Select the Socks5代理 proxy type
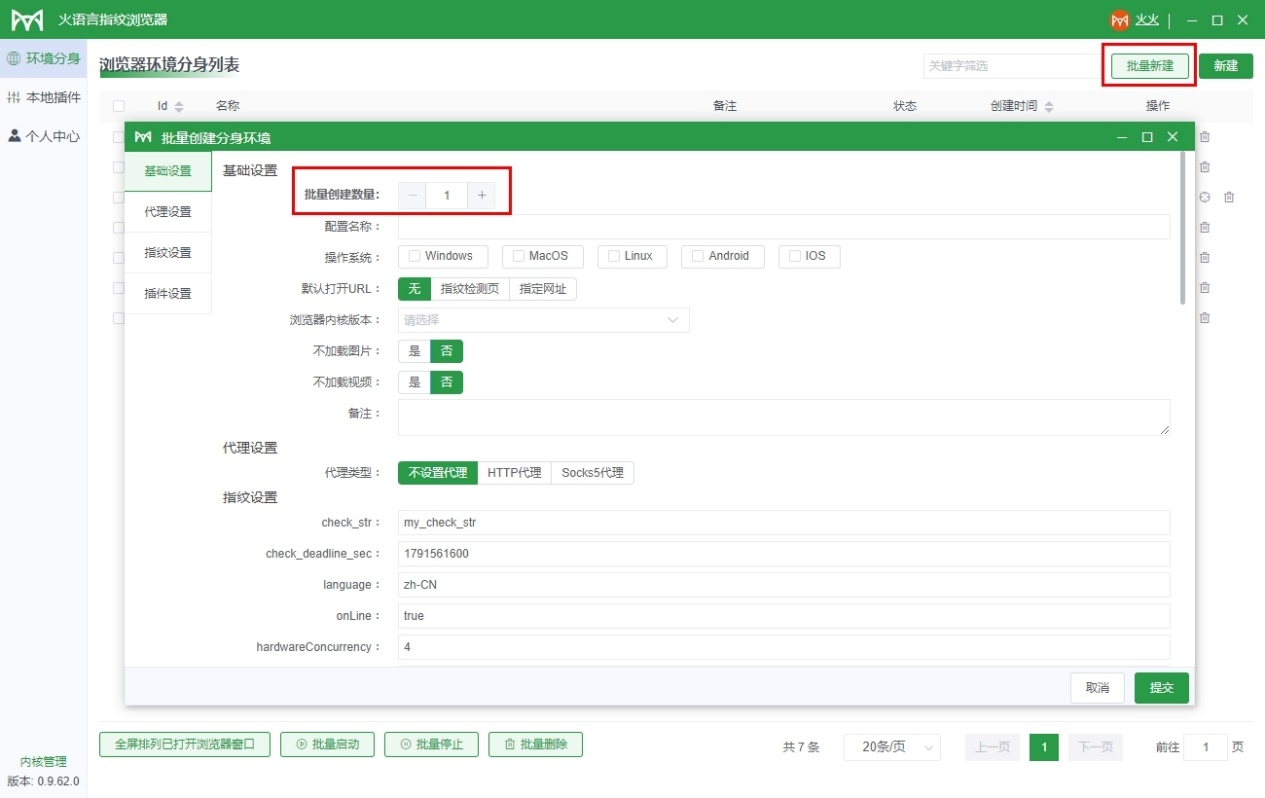1265x798 pixels. (x=592, y=472)
